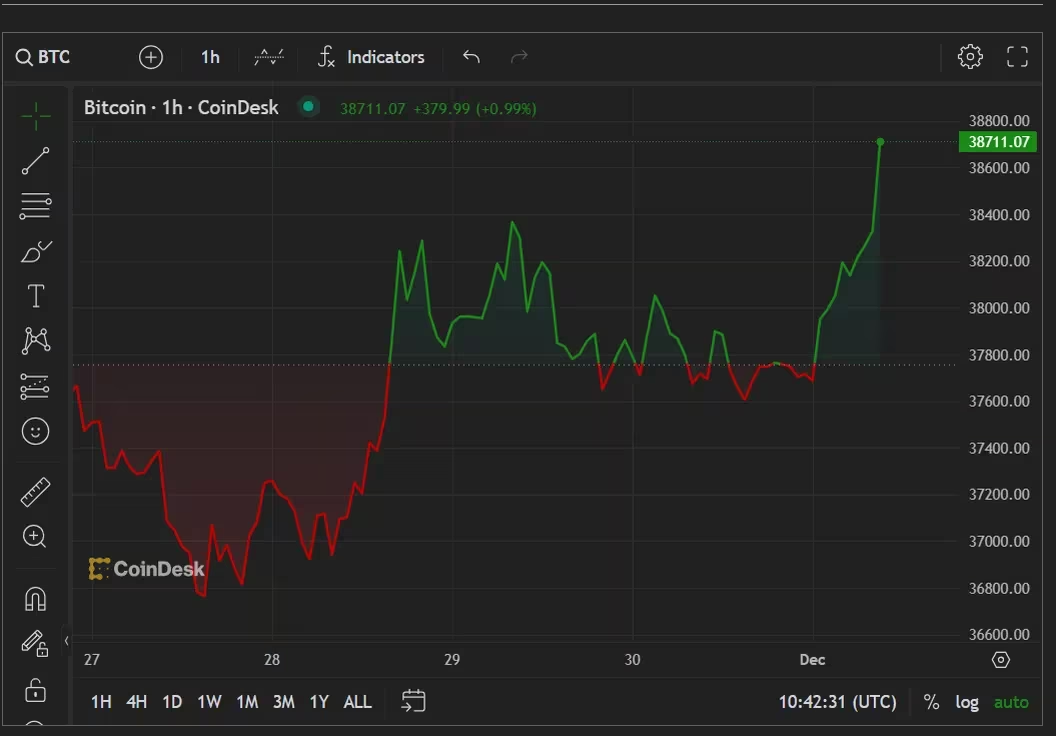
Task: Switch to the 1D time range
Action: [x=172, y=702]
